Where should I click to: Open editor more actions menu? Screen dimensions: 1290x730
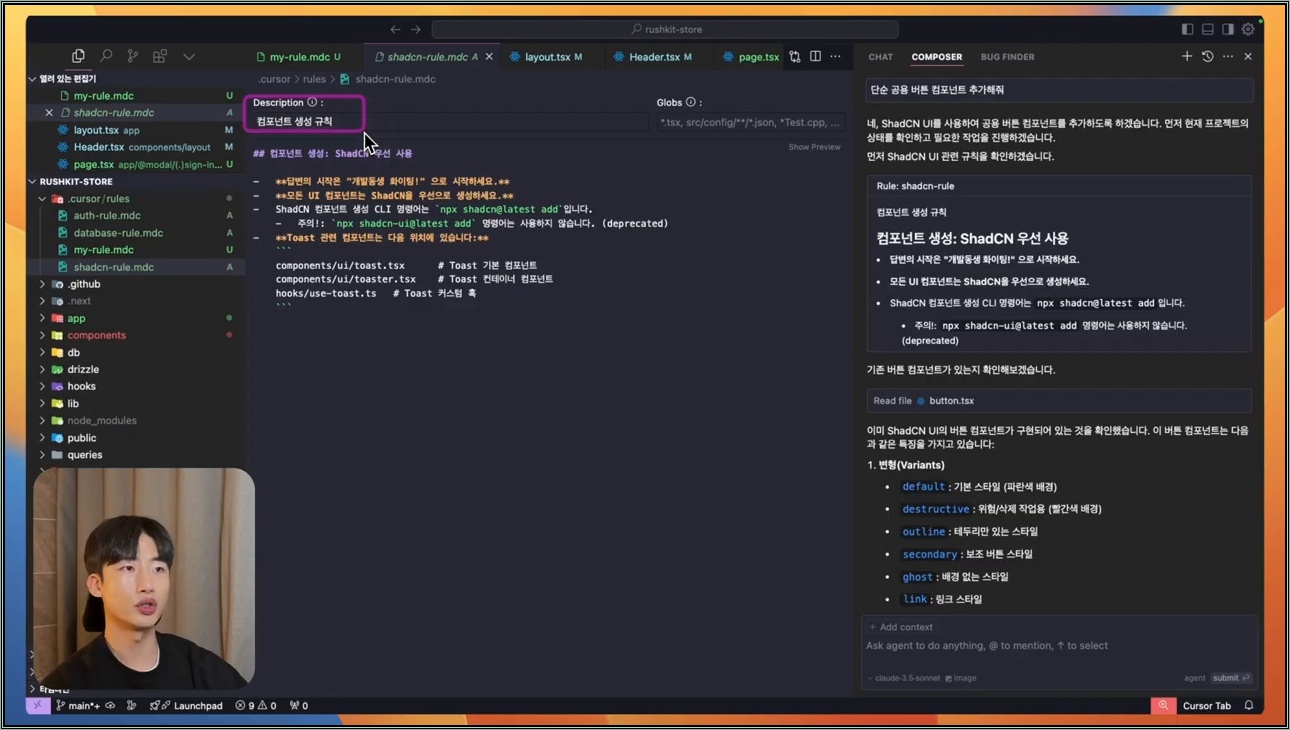pyautogui.click(x=835, y=57)
